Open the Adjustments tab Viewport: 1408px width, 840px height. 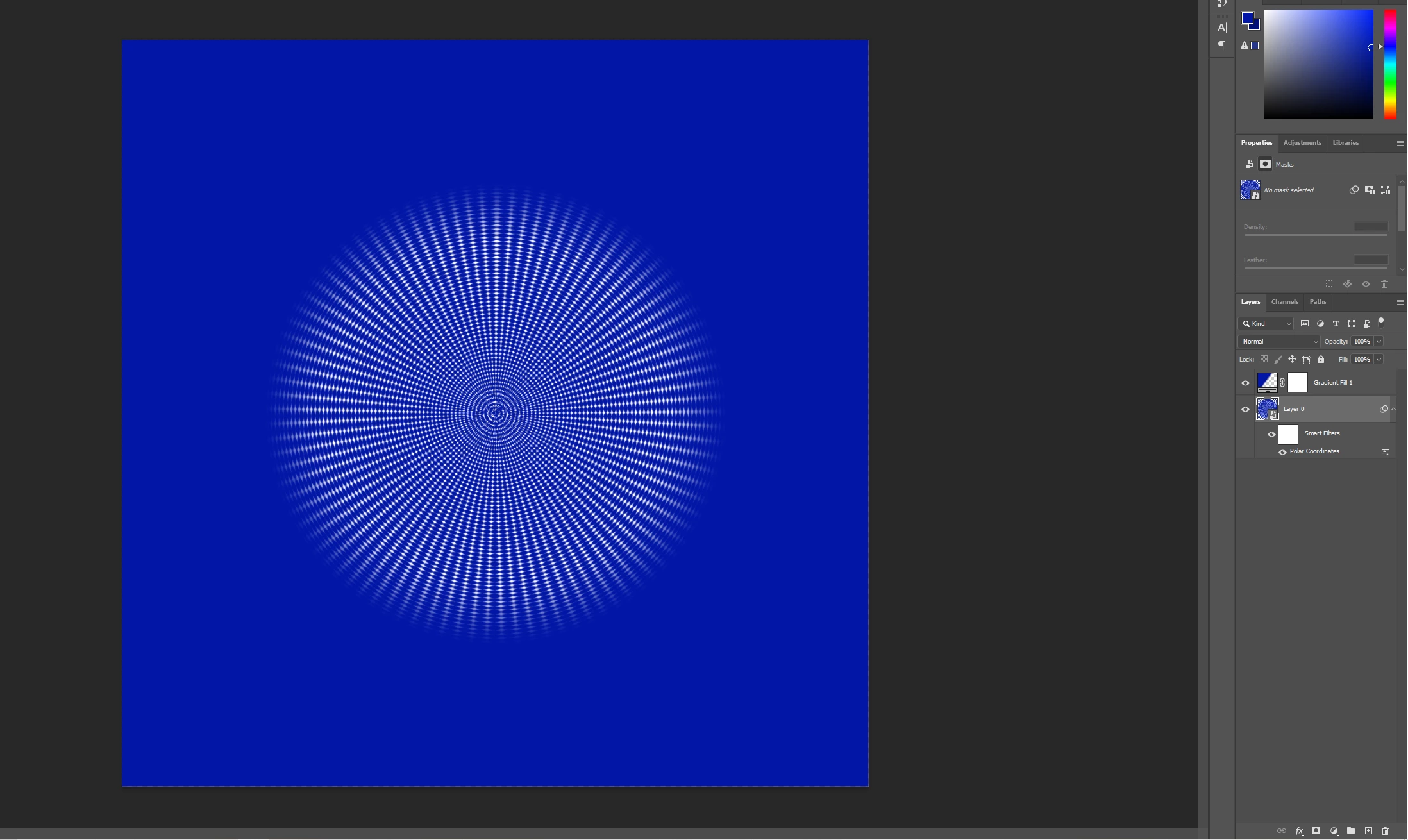1302,143
